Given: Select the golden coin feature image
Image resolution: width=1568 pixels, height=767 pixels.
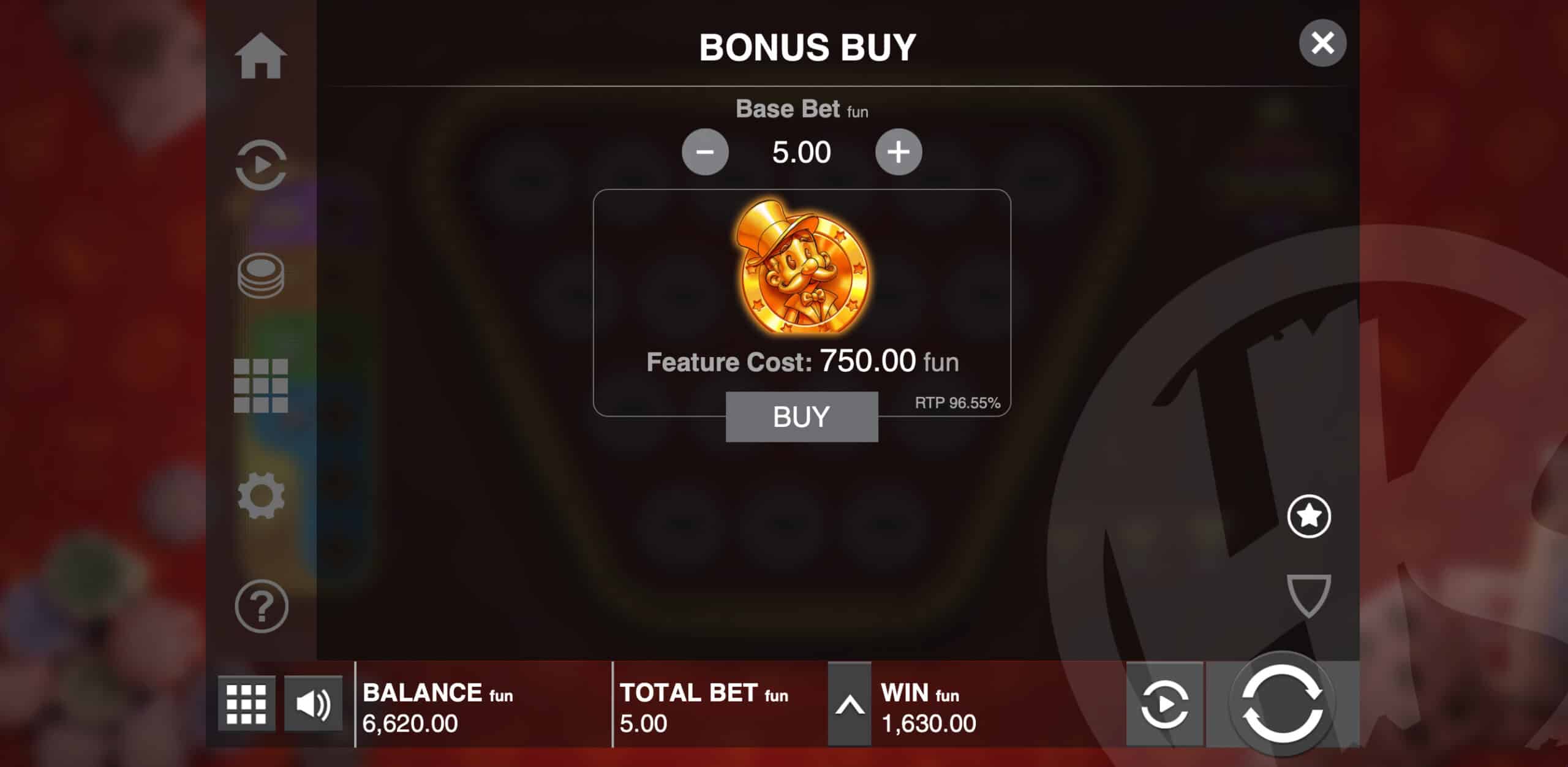Looking at the screenshot, I should point(802,266).
